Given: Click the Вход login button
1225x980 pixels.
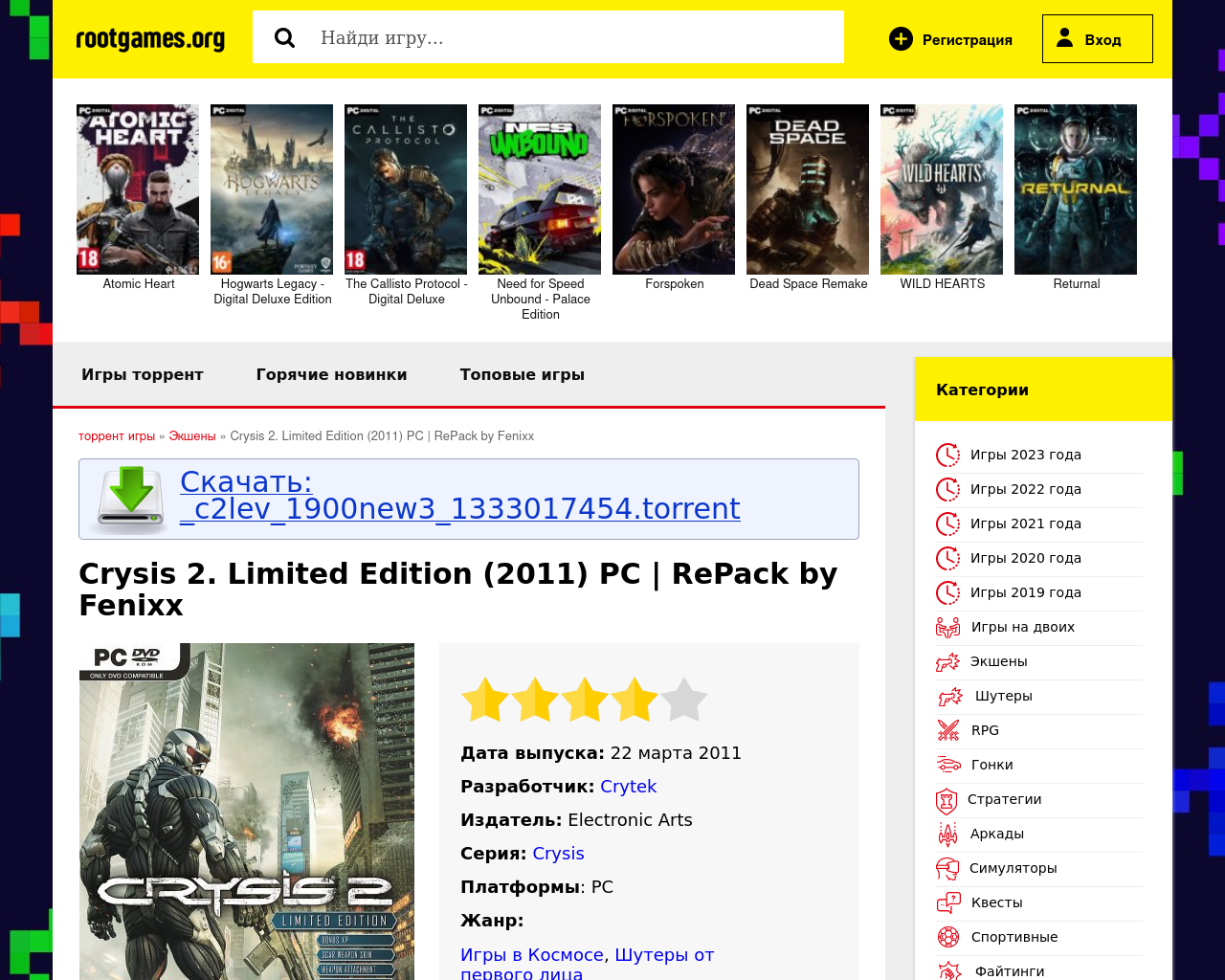Looking at the screenshot, I should [x=1098, y=38].
